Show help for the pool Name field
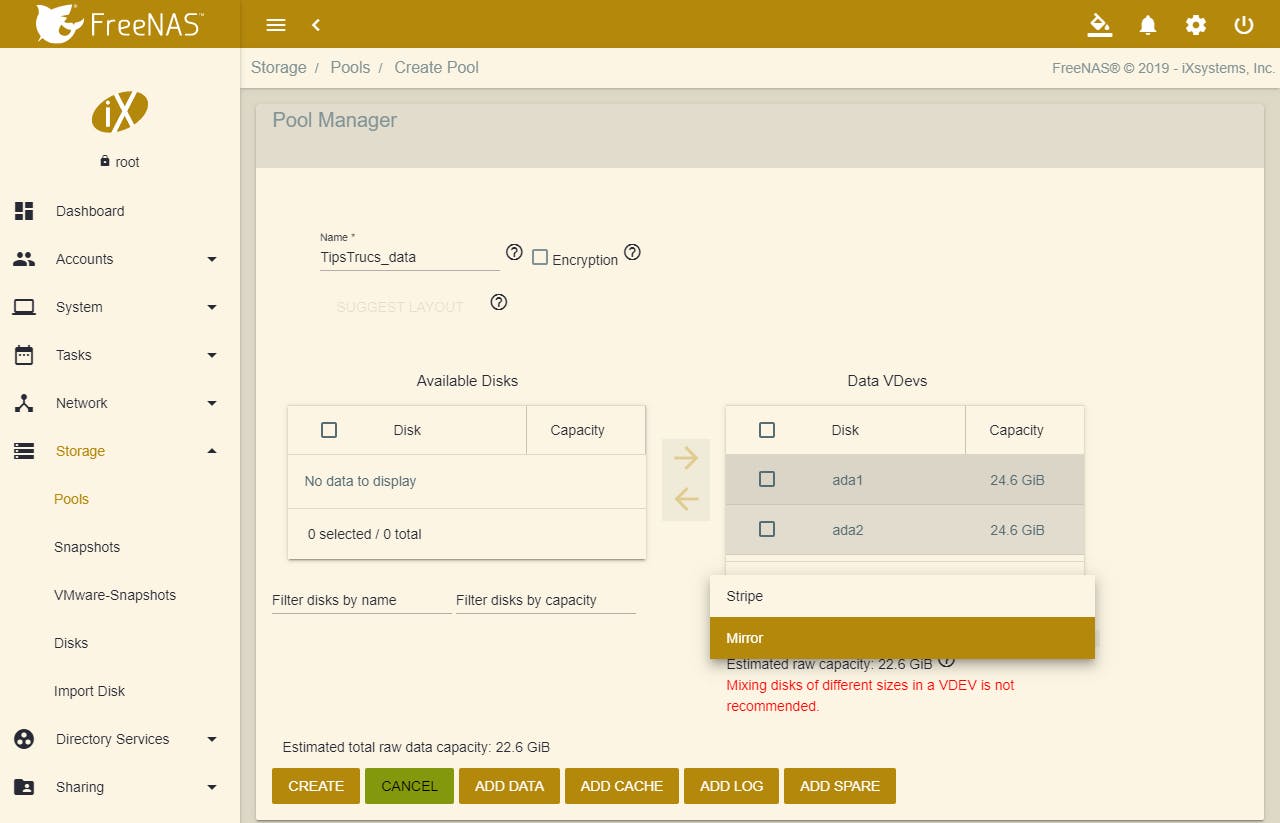 pos(515,252)
